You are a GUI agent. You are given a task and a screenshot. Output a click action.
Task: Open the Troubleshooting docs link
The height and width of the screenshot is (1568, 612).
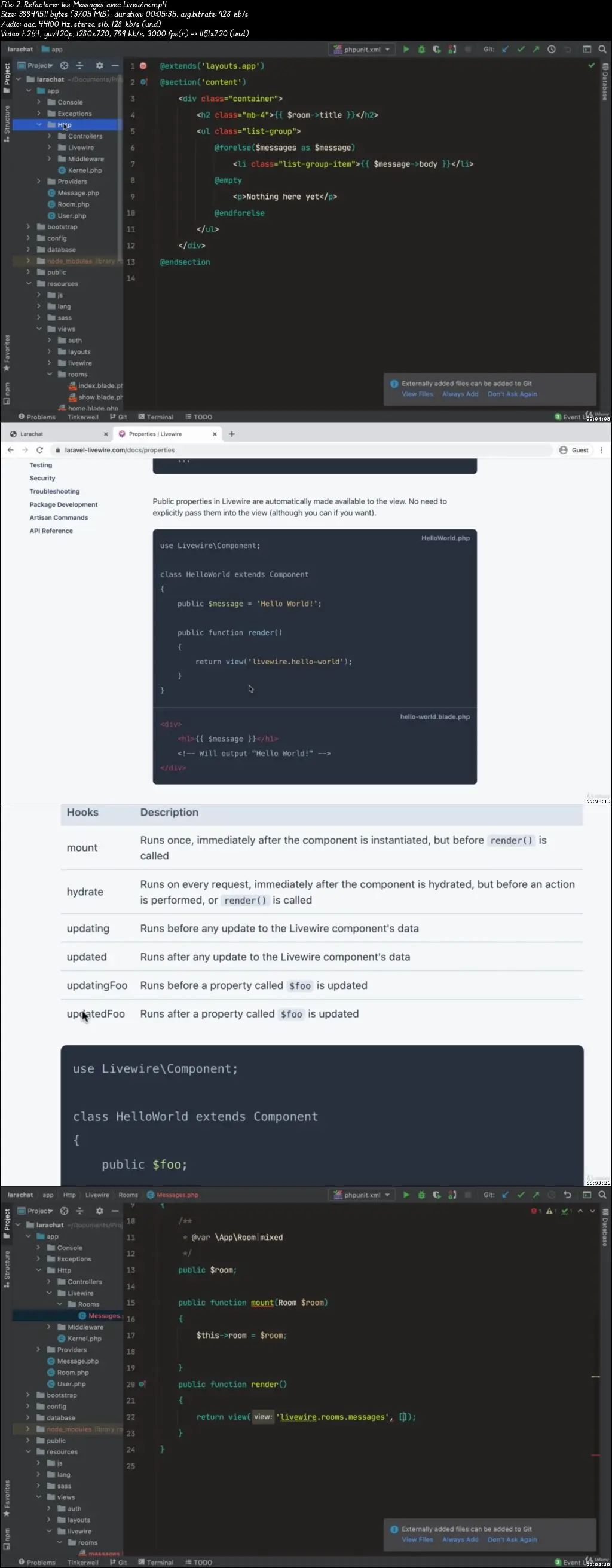(x=54, y=491)
